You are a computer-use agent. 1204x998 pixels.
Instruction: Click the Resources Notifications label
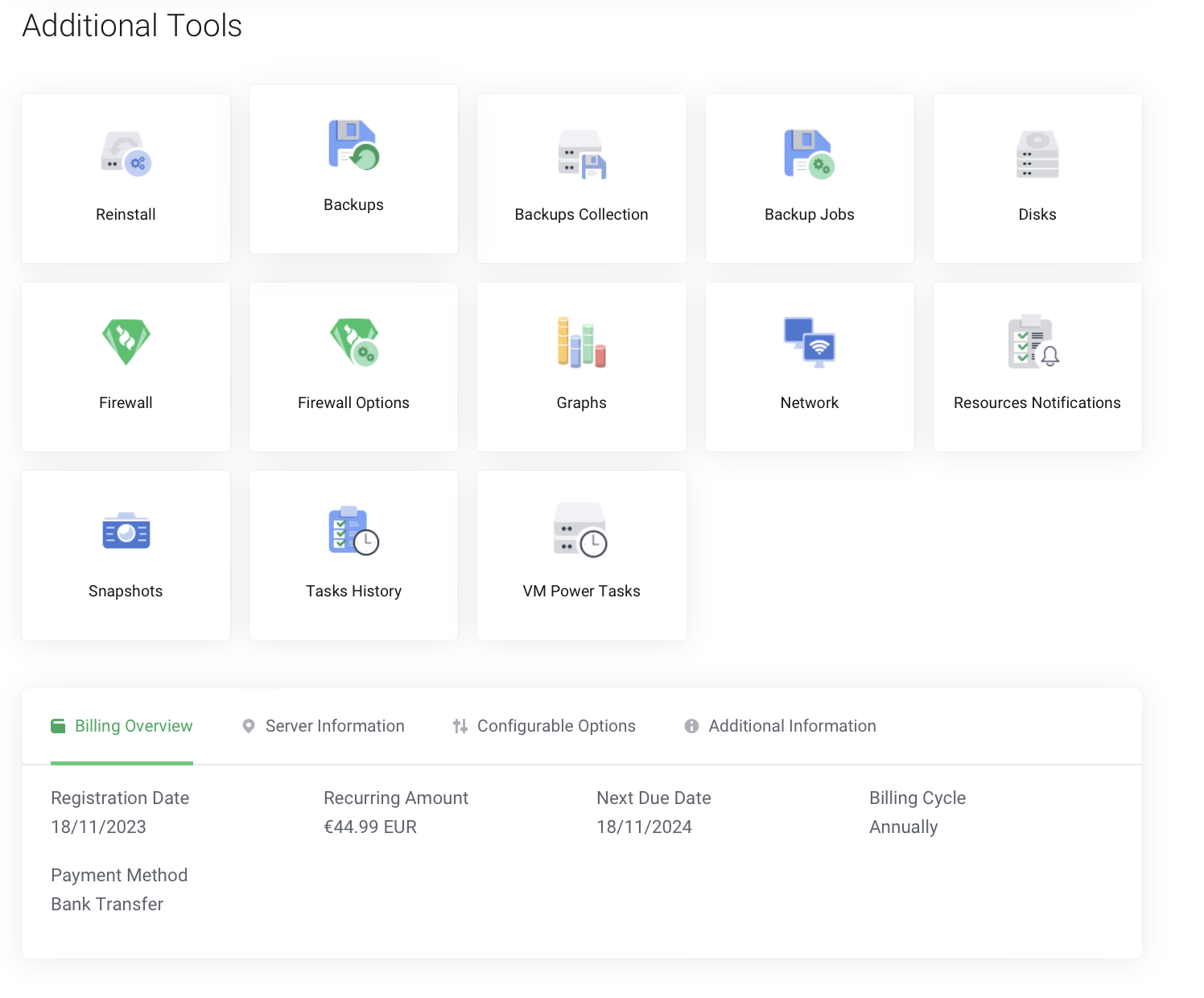(x=1037, y=402)
